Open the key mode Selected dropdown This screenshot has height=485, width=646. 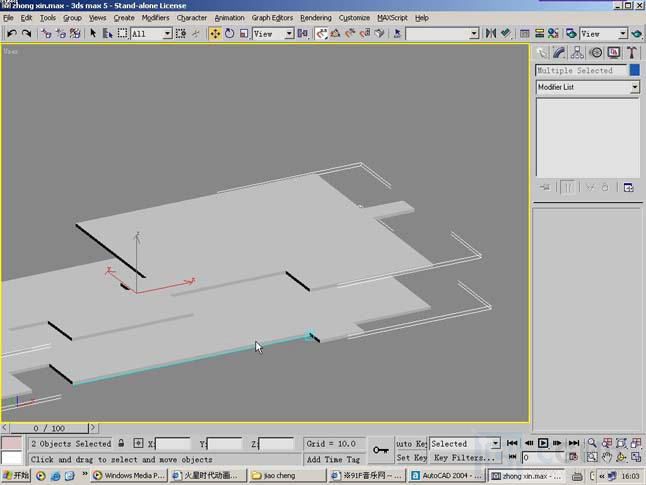click(x=465, y=443)
